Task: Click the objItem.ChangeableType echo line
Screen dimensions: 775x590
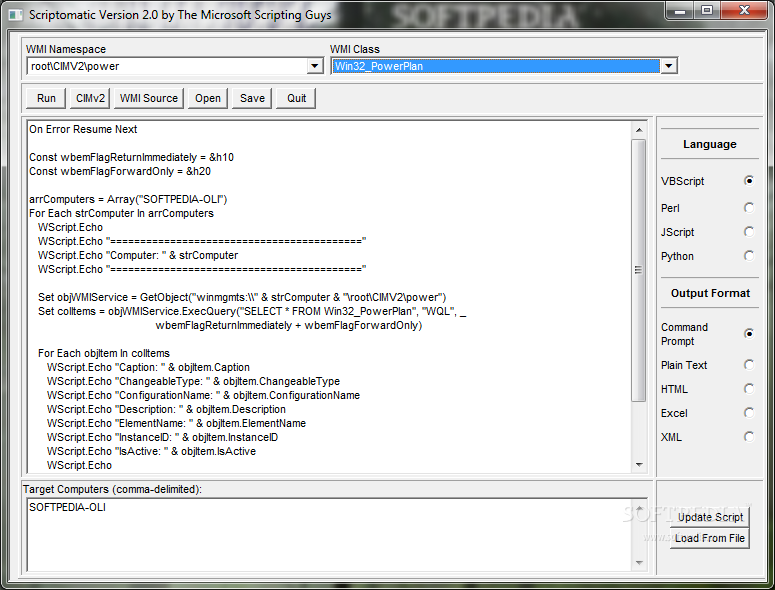Action: [193, 381]
